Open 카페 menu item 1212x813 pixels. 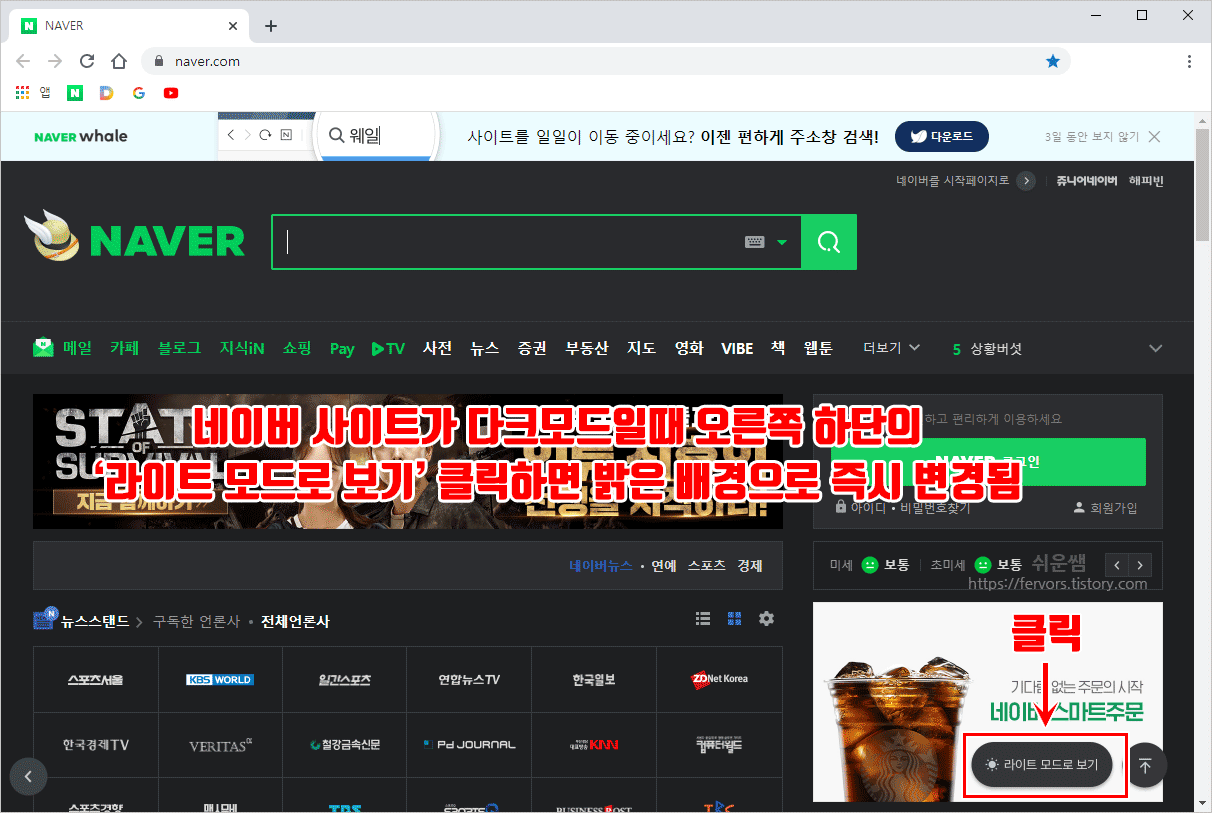125,348
